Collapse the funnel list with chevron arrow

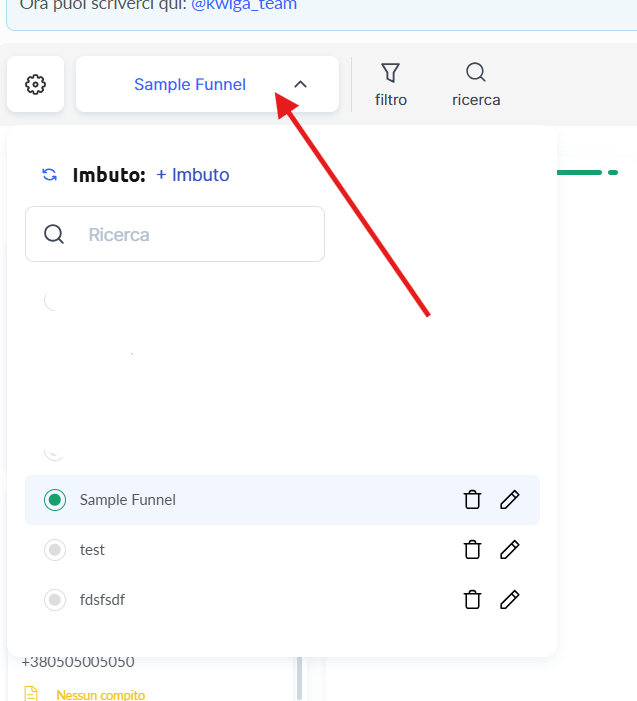(300, 85)
